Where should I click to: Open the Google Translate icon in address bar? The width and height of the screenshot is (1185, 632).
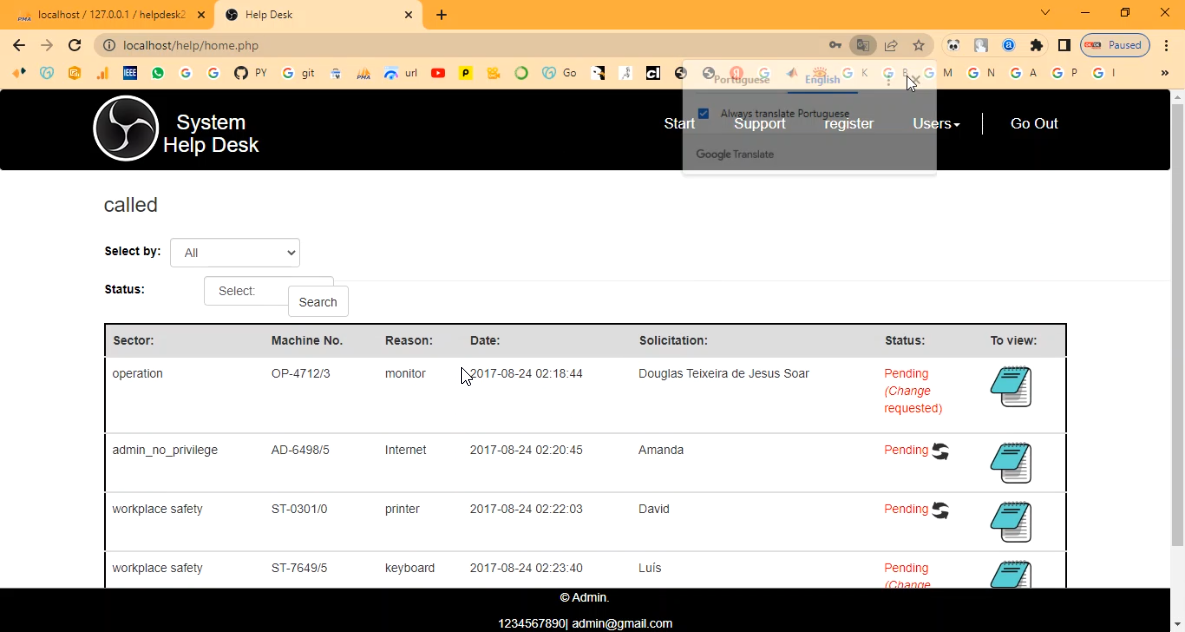click(862, 45)
